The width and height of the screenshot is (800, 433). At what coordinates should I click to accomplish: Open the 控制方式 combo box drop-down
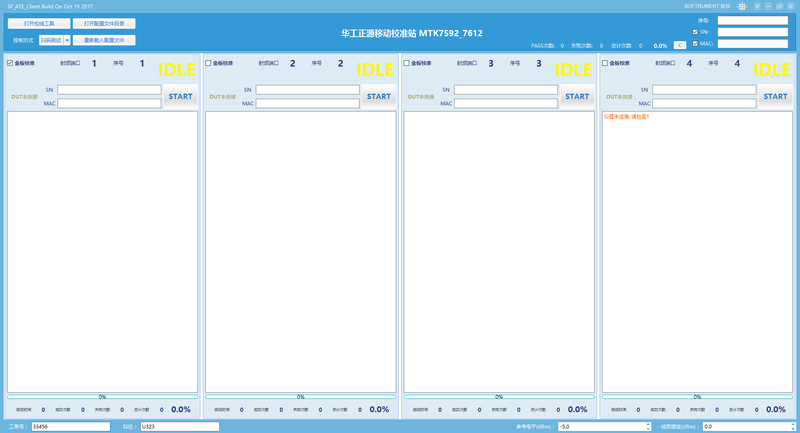point(67,40)
